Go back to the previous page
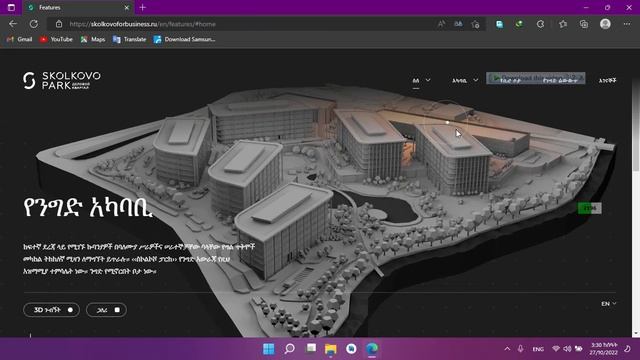The image size is (640, 360). pos(13,24)
